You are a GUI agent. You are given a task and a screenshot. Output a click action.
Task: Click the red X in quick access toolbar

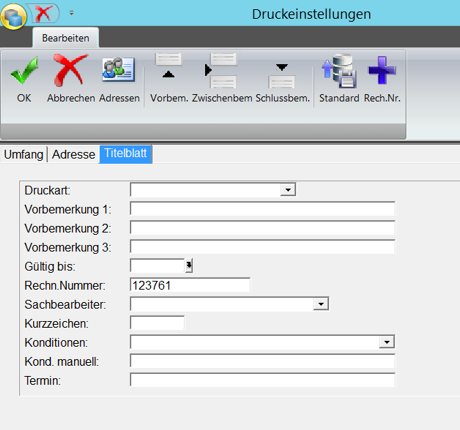coord(44,13)
